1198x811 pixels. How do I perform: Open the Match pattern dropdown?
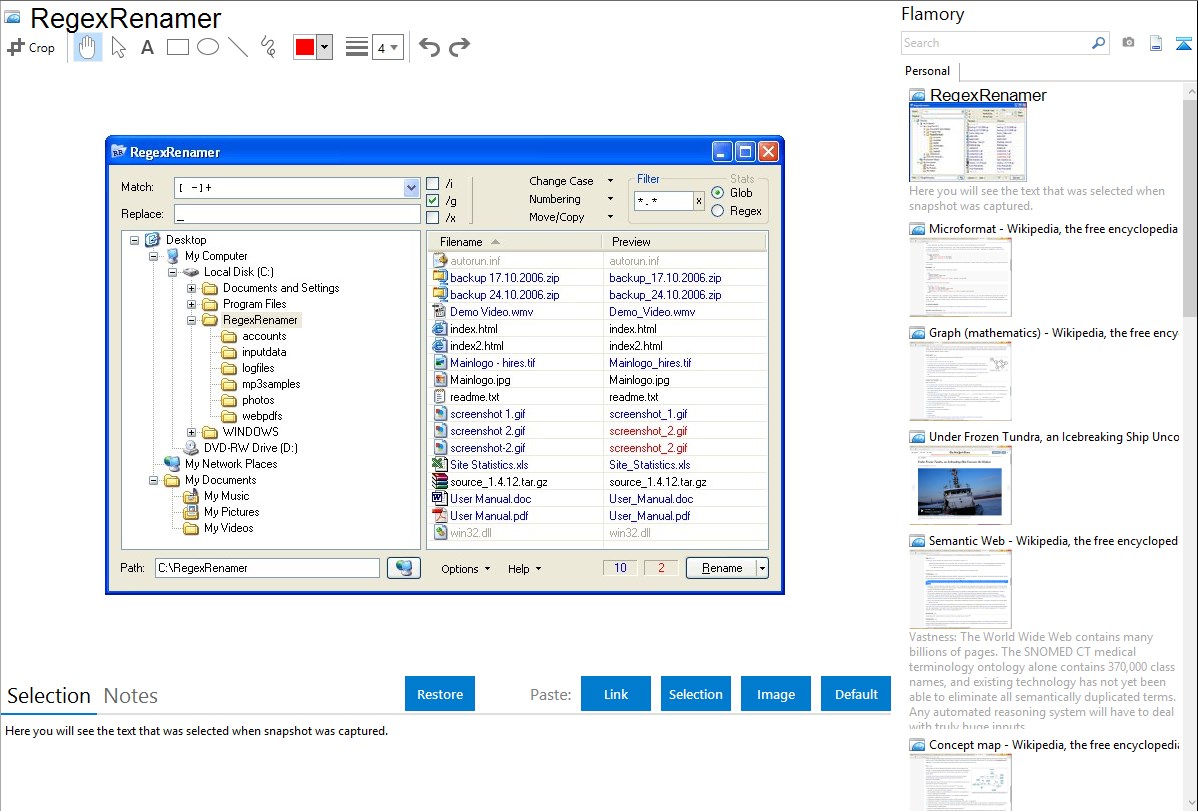(411, 187)
